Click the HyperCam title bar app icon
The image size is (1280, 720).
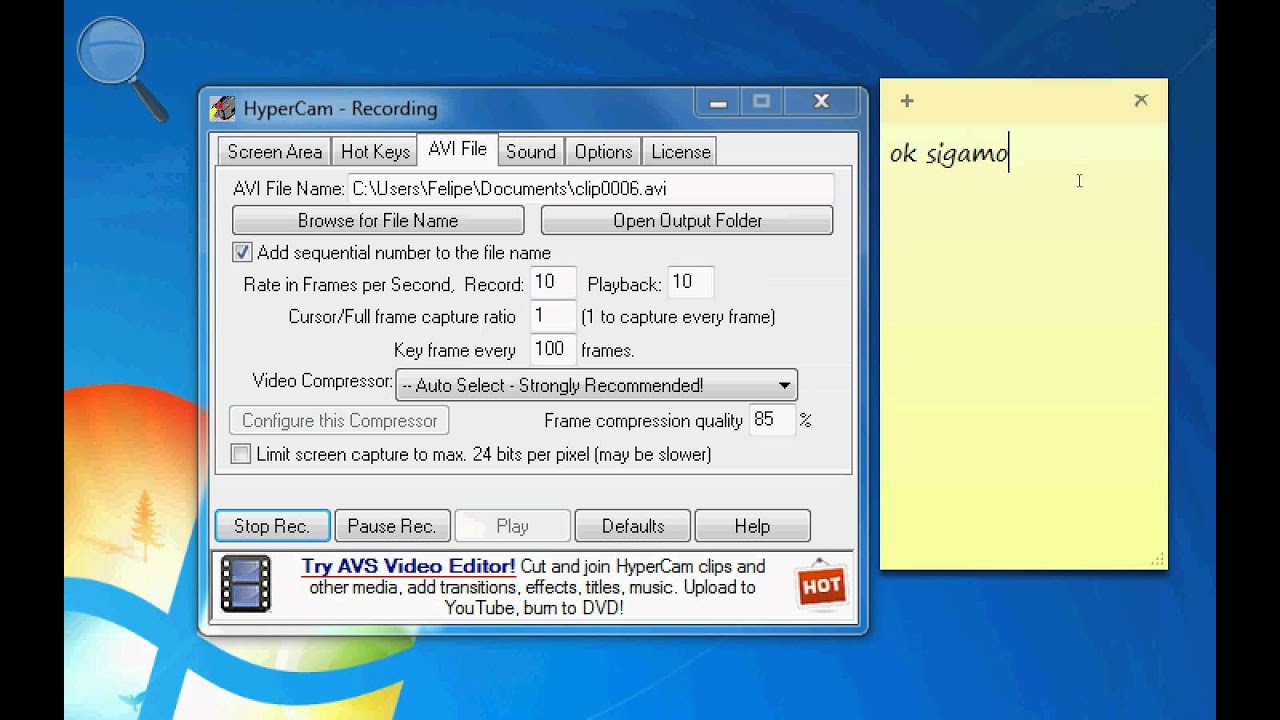pyautogui.click(x=223, y=108)
